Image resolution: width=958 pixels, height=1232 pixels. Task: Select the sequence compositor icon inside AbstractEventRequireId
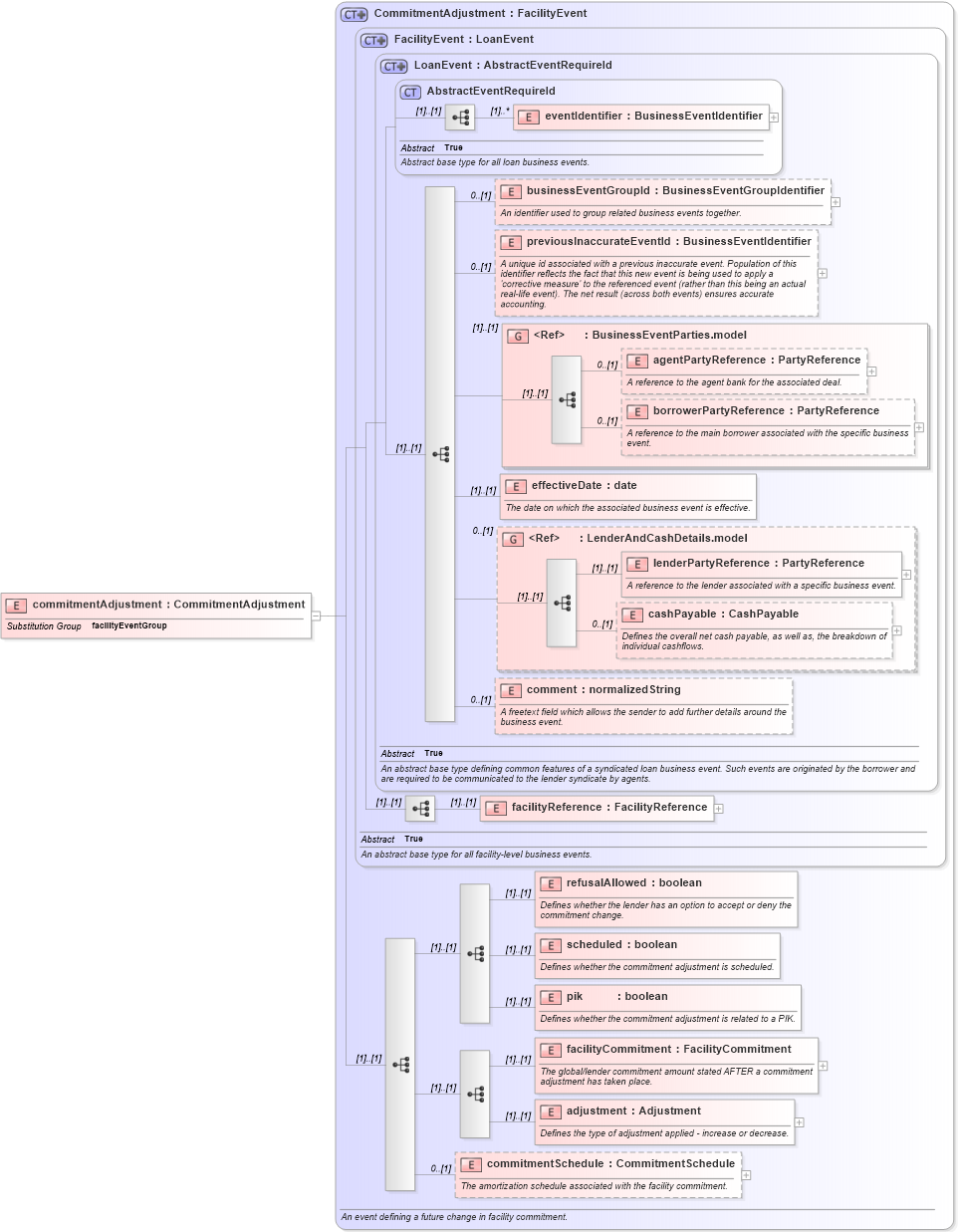click(459, 117)
